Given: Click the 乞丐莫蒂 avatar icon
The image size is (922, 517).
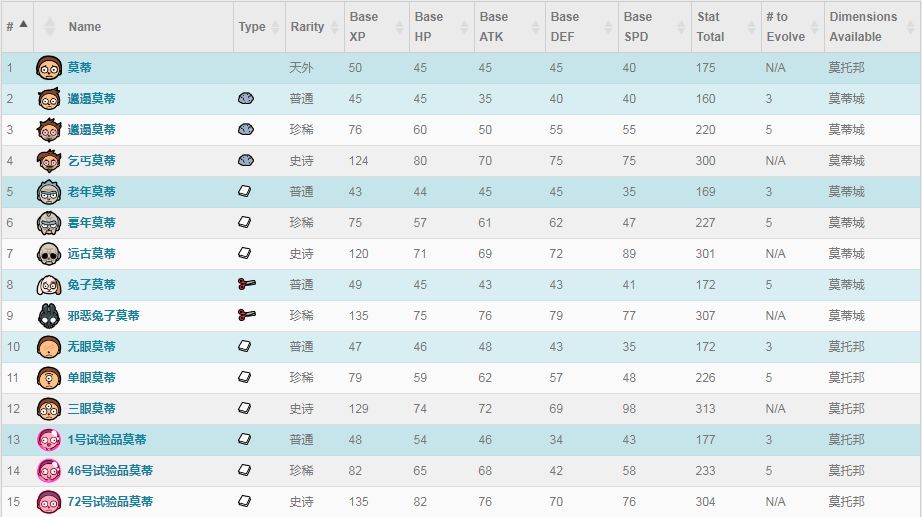Looking at the screenshot, I should 49,161.
